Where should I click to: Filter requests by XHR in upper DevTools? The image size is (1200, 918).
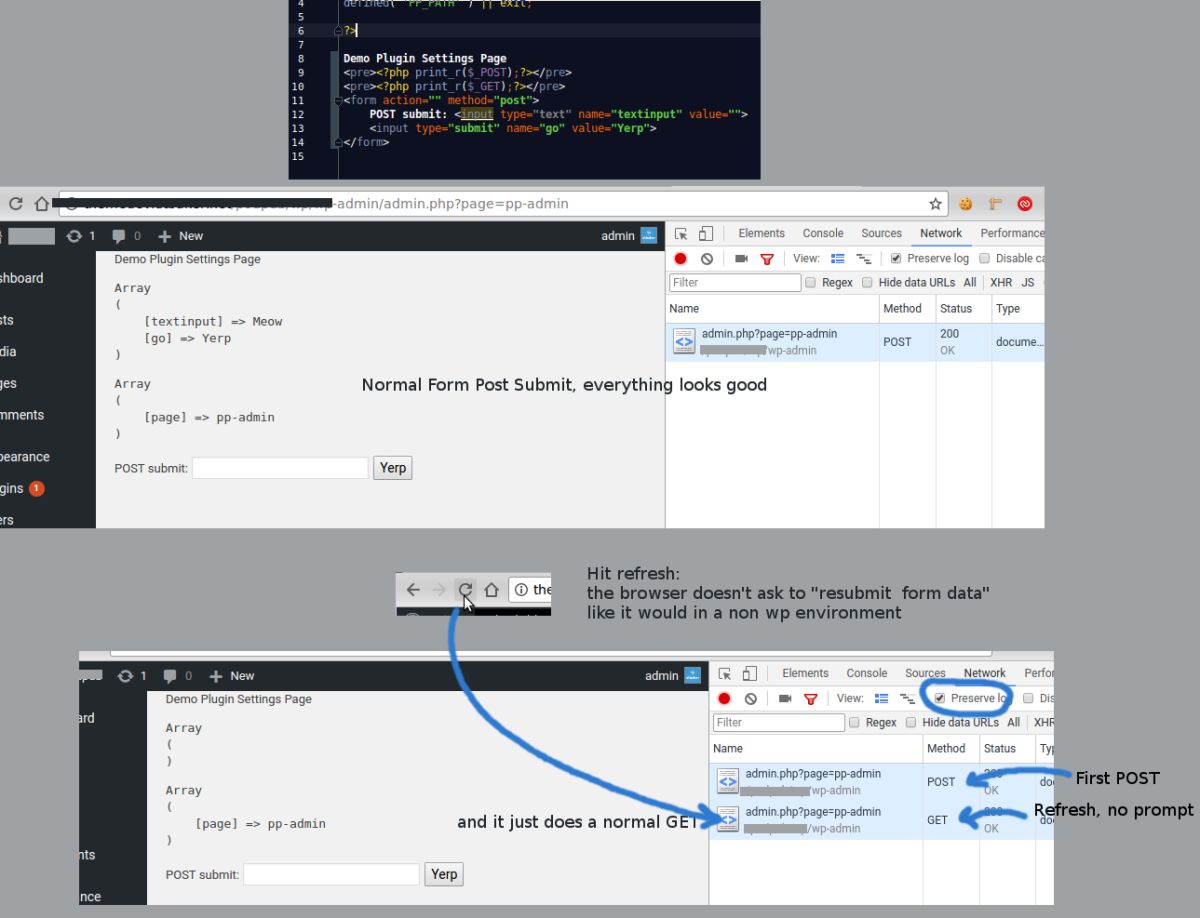1001,283
